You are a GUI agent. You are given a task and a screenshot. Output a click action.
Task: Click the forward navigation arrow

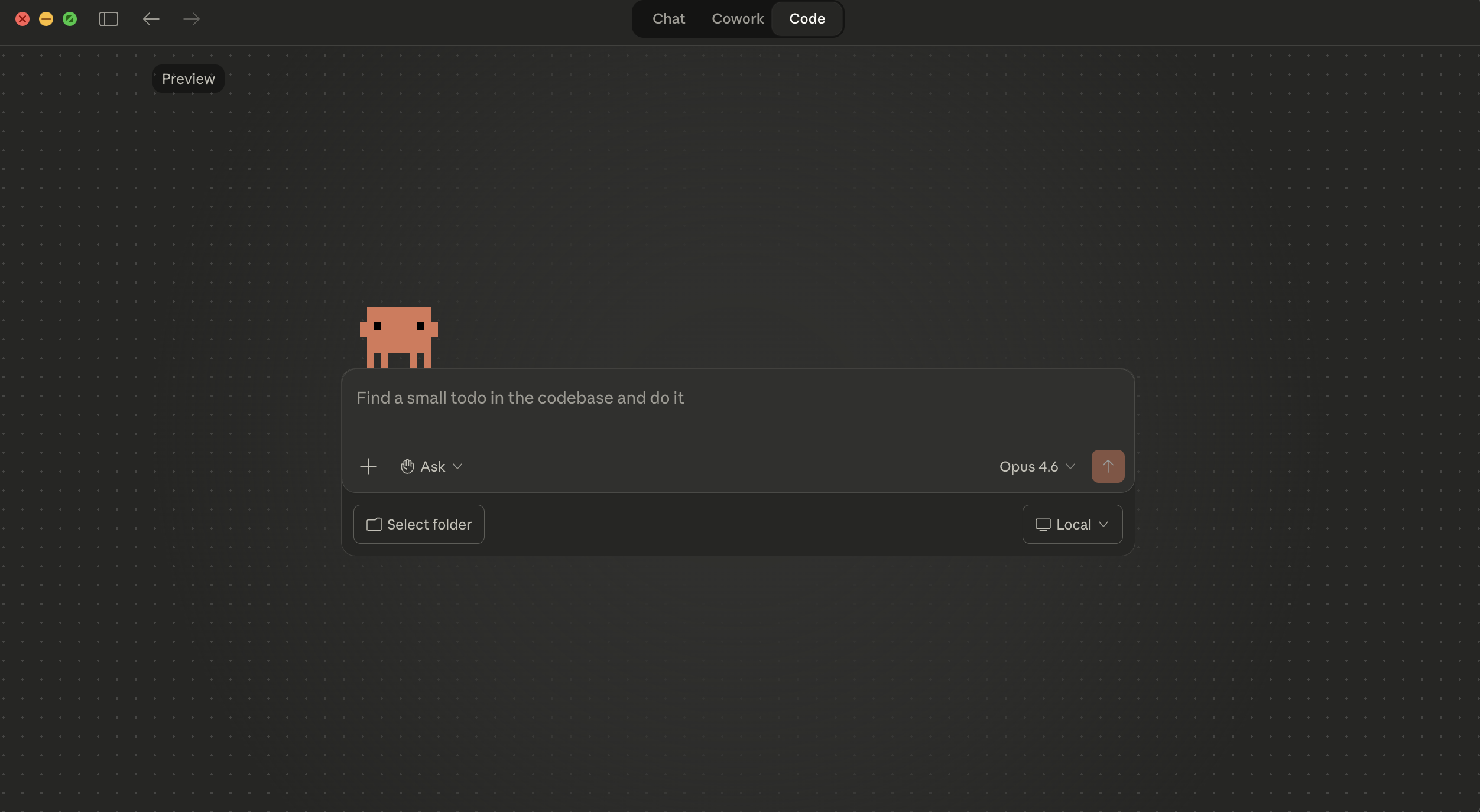coord(191,19)
